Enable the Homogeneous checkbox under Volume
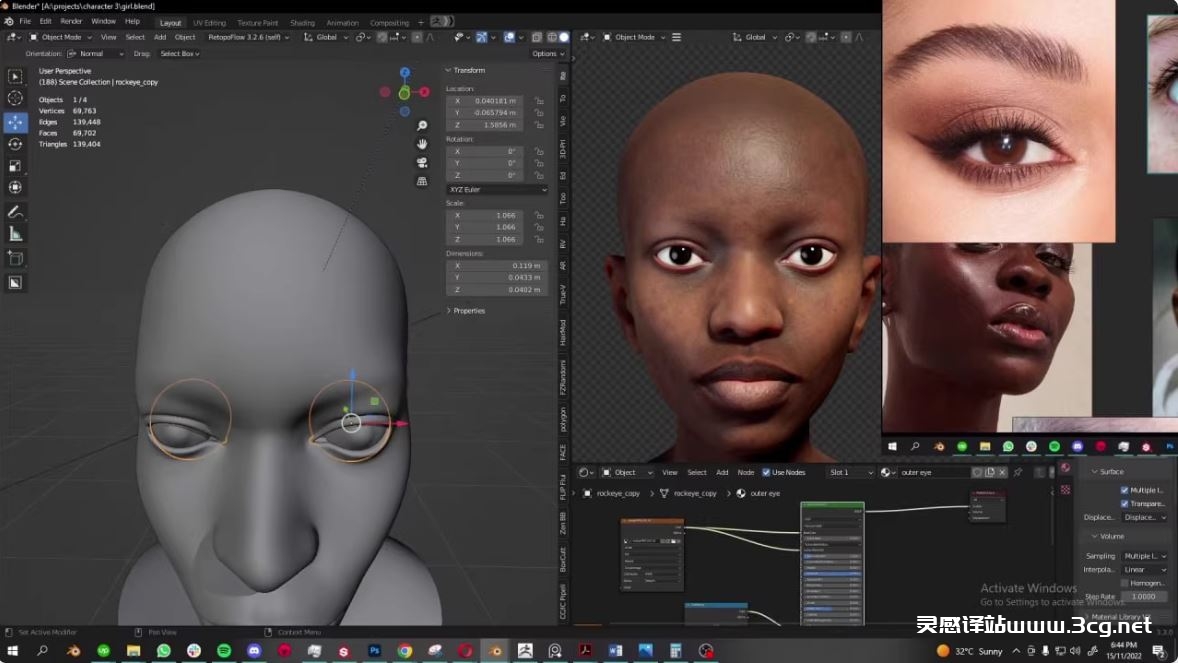The image size is (1178, 663). [1124, 583]
